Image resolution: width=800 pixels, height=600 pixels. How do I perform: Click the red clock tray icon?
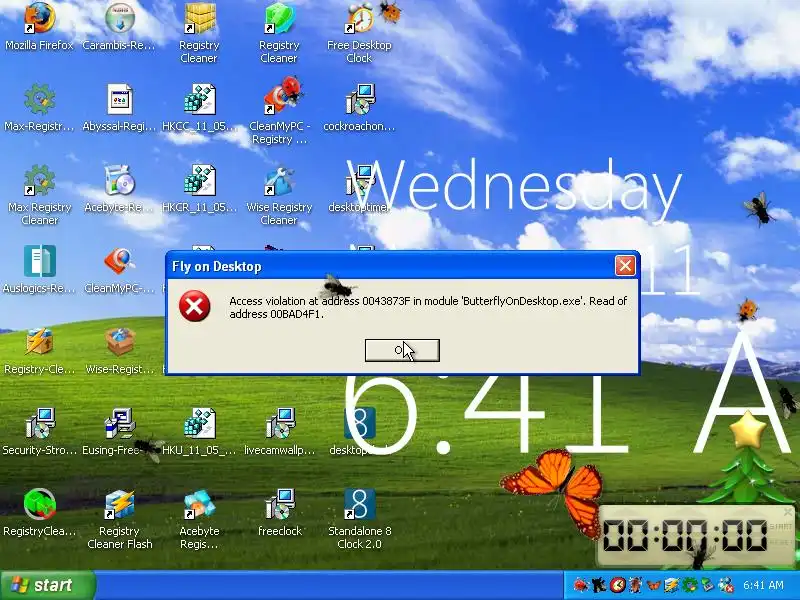617,585
